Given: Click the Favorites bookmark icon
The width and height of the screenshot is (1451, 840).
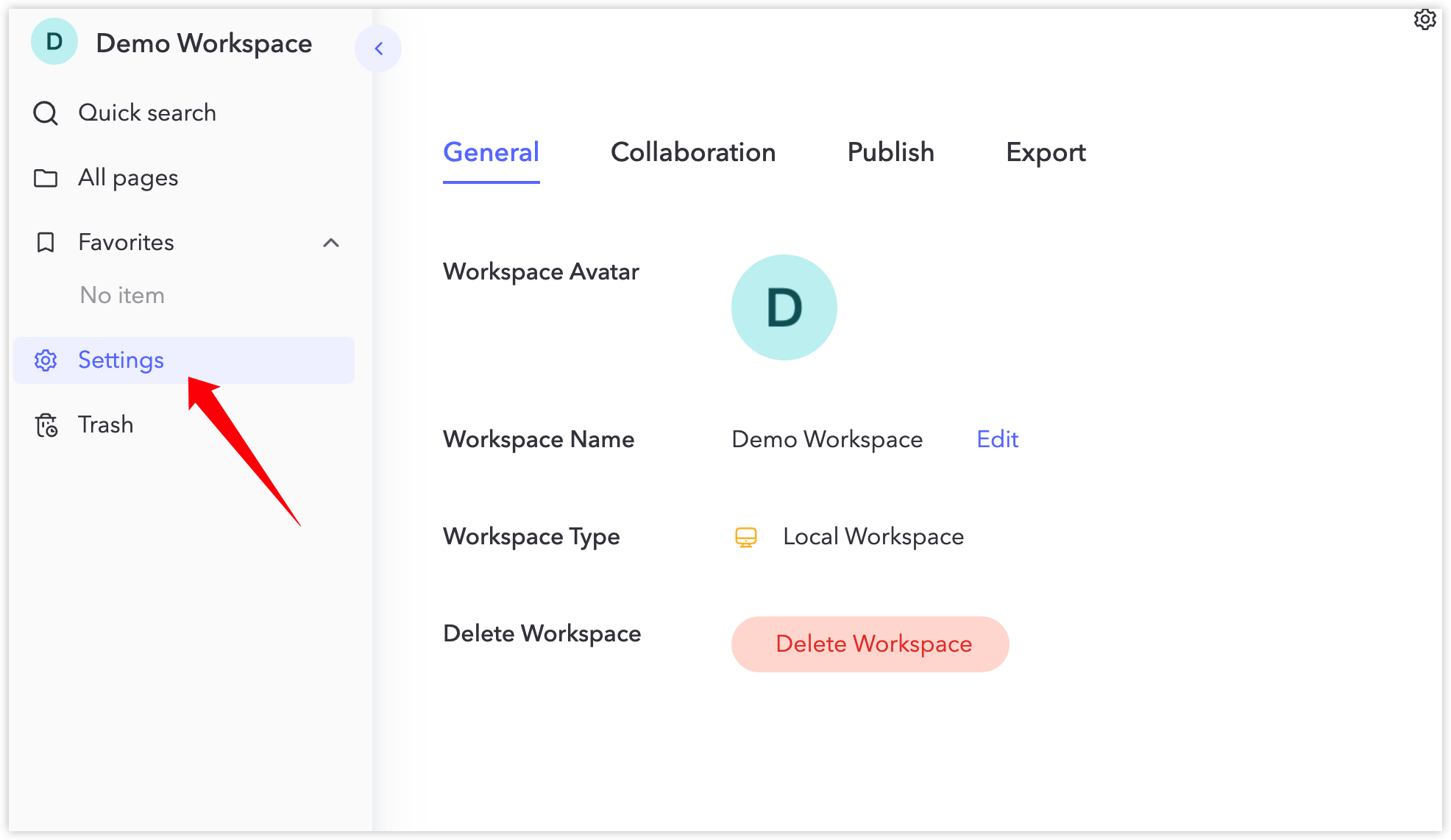Looking at the screenshot, I should pos(46,243).
